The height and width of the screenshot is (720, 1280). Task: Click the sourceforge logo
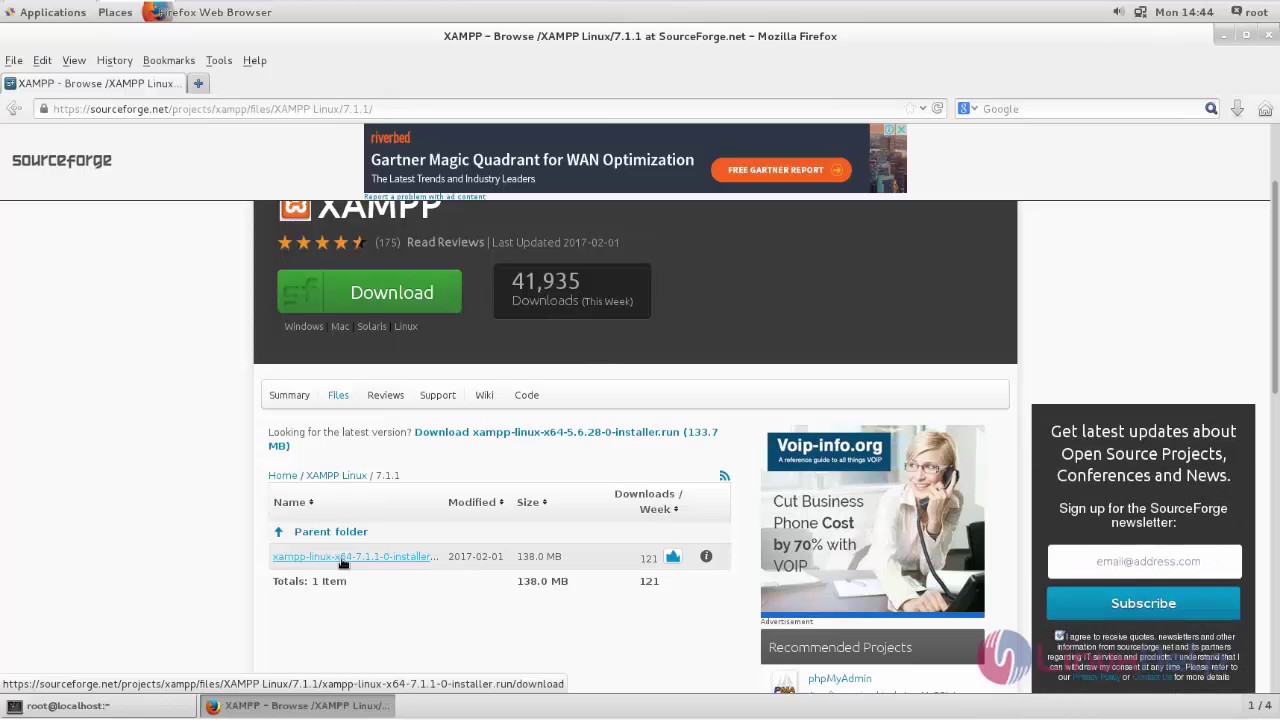click(62, 160)
